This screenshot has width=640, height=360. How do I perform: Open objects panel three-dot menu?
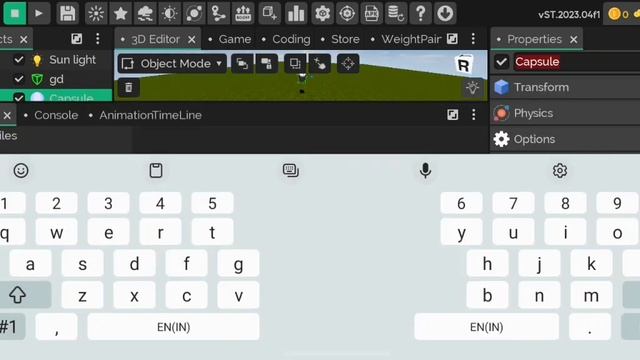point(98,39)
